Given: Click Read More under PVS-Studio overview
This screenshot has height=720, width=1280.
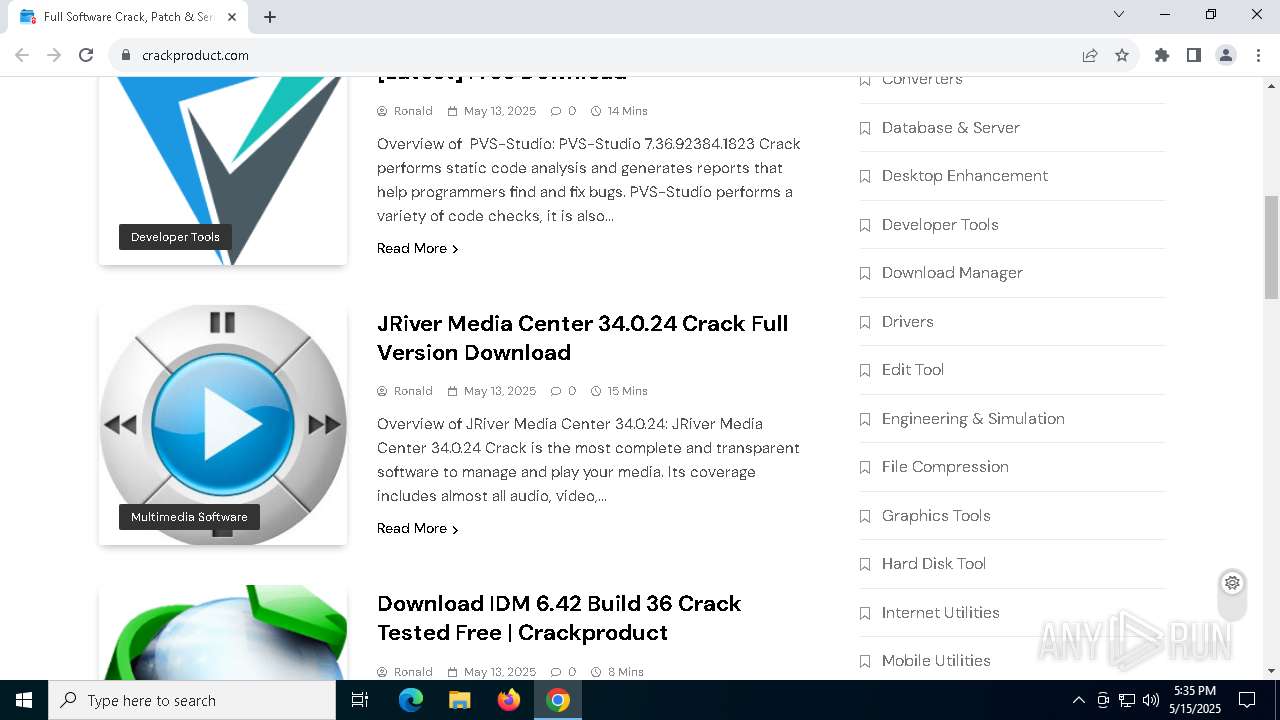Looking at the screenshot, I should tap(417, 248).
